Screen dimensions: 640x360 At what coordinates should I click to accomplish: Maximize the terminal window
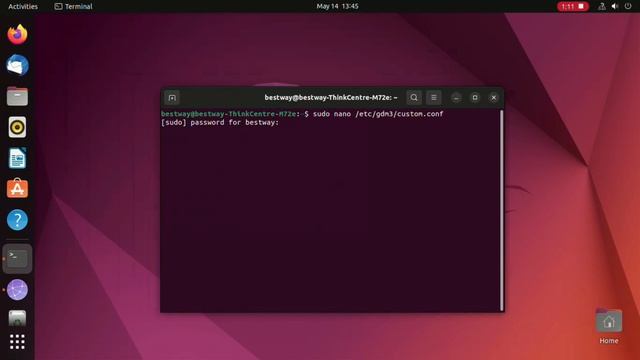(475, 98)
